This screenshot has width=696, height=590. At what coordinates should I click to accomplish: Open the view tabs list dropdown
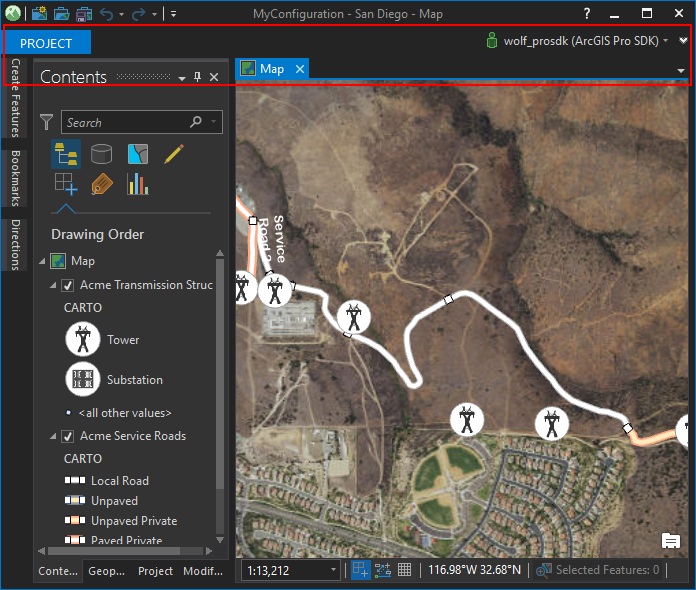click(680, 71)
